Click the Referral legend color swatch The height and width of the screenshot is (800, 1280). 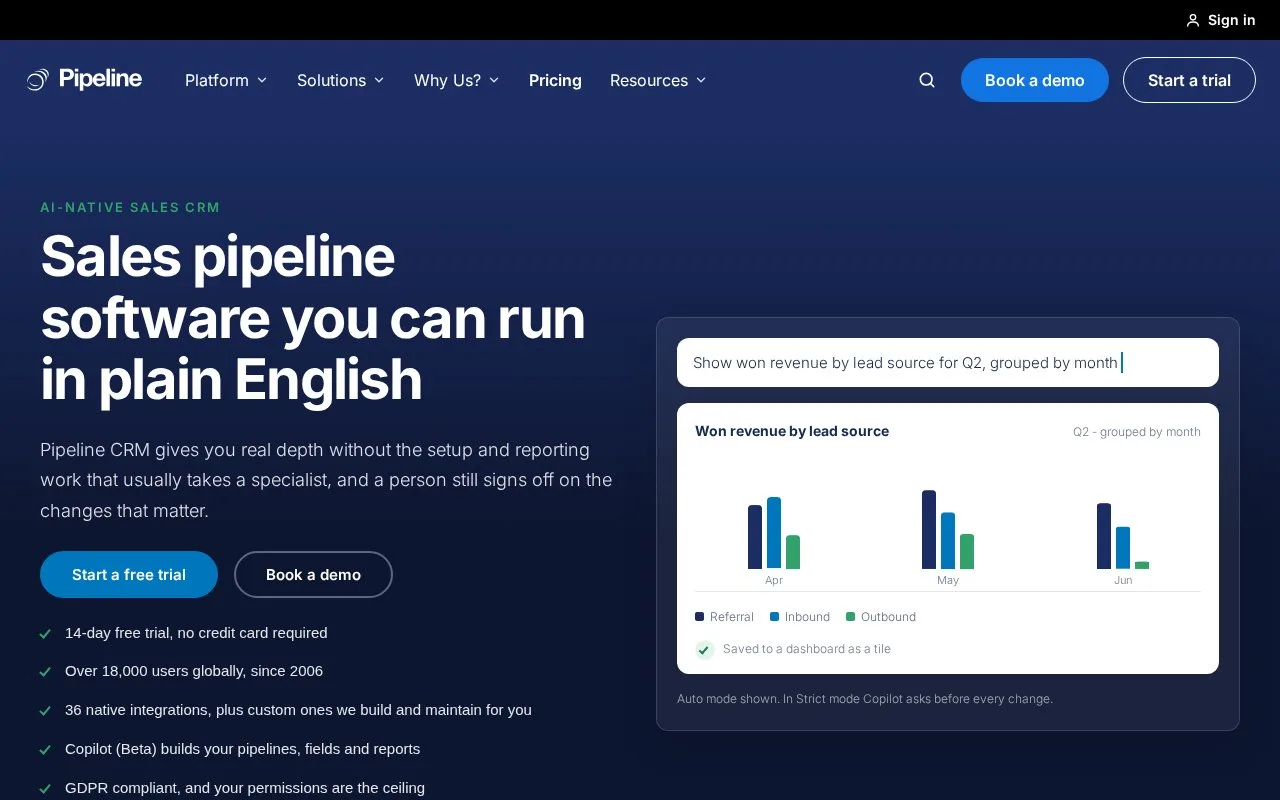tap(699, 617)
